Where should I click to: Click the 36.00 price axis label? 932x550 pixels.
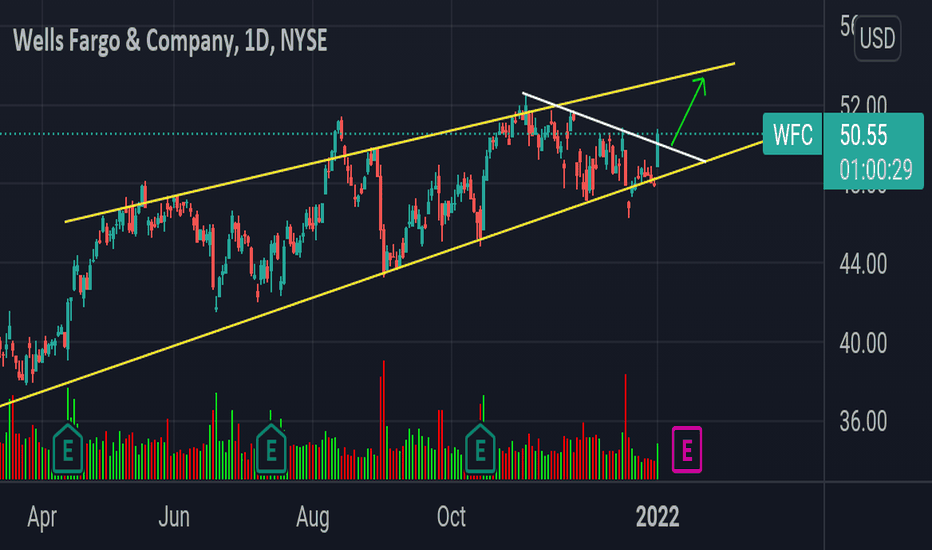[862, 422]
